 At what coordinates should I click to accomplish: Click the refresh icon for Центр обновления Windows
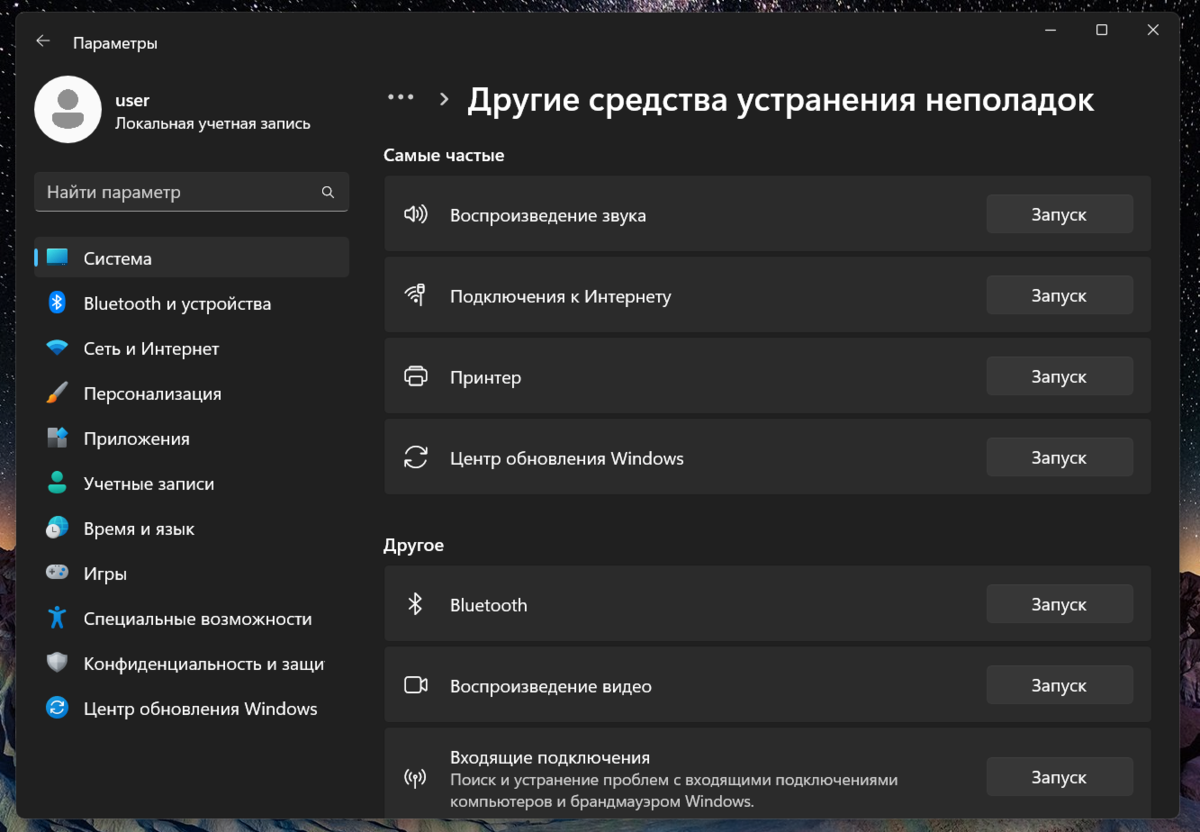tap(416, 457)
